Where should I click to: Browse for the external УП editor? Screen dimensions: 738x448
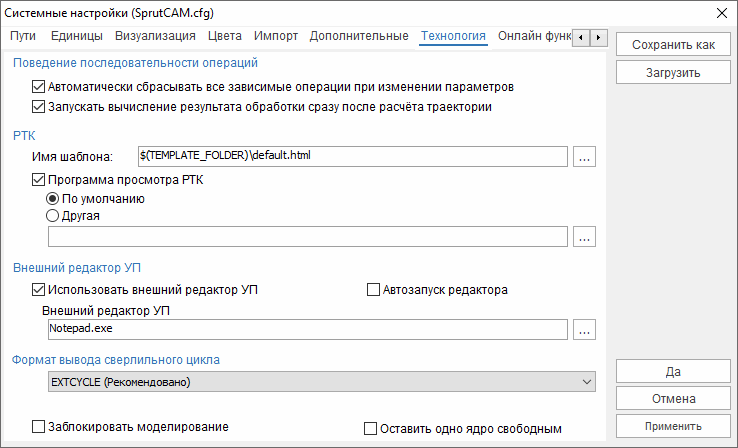coord(584,329)
